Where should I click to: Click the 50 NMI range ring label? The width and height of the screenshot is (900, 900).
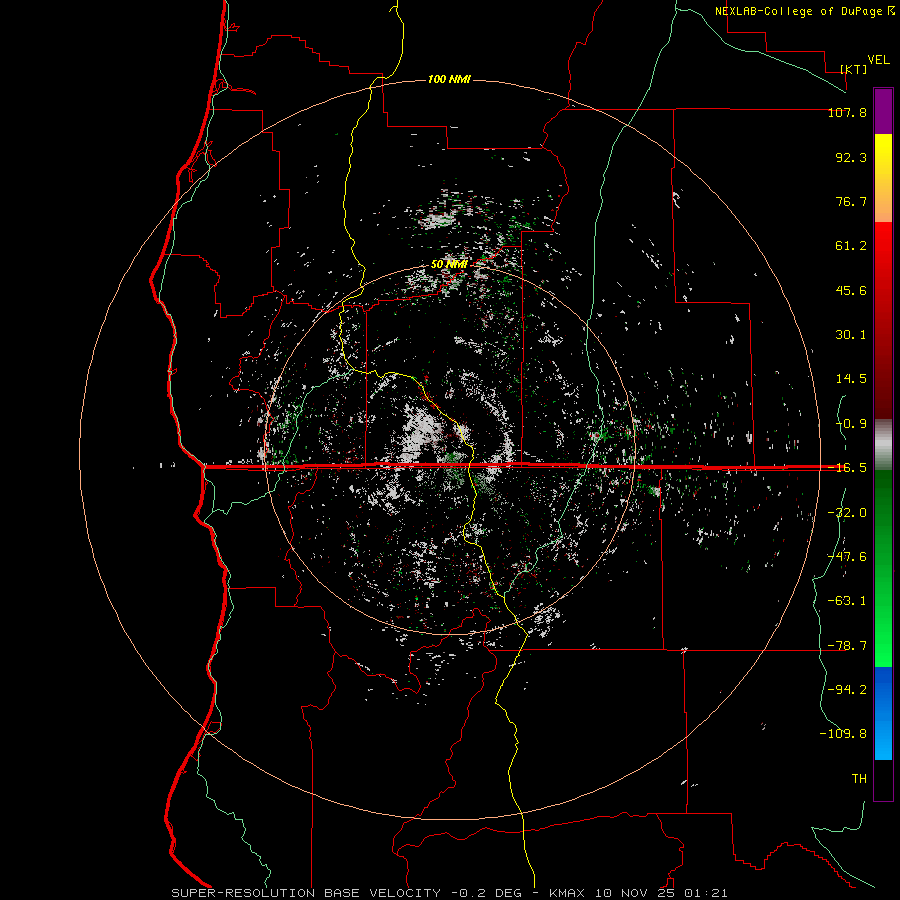pos(449,265)
